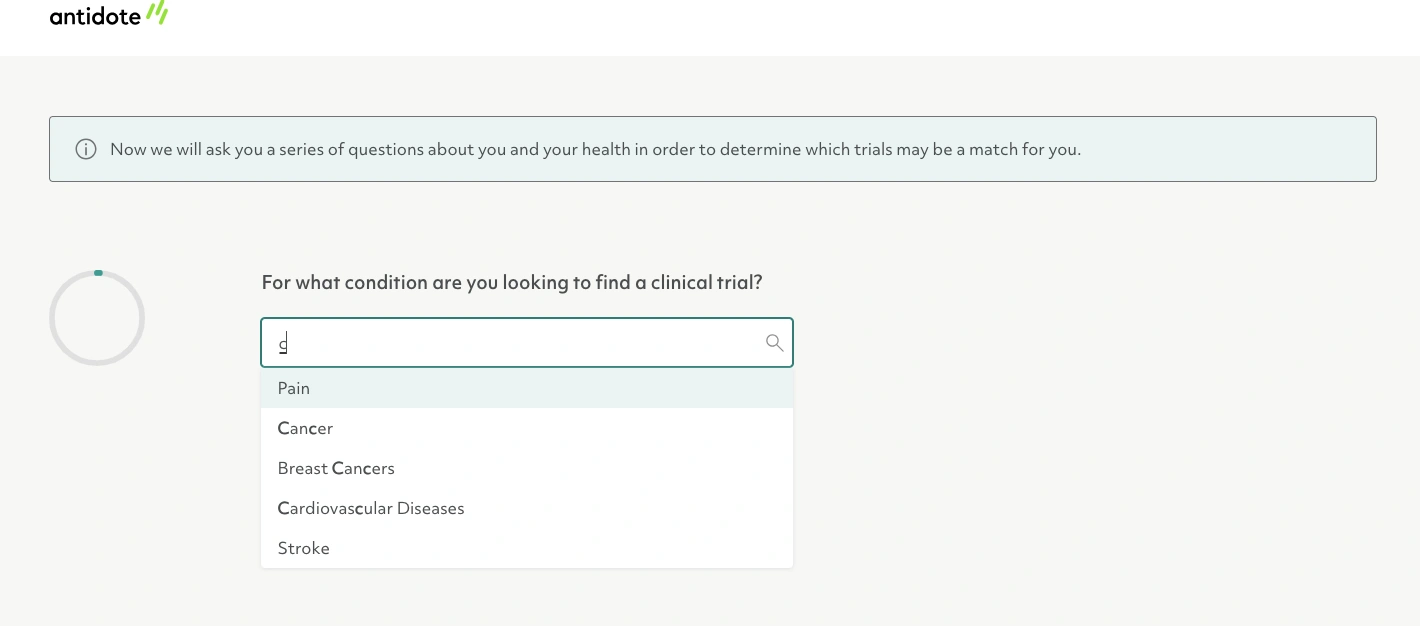Click the highlighted Pain row background
This screenshot has width=1420, height=626.
coord(527,388)
